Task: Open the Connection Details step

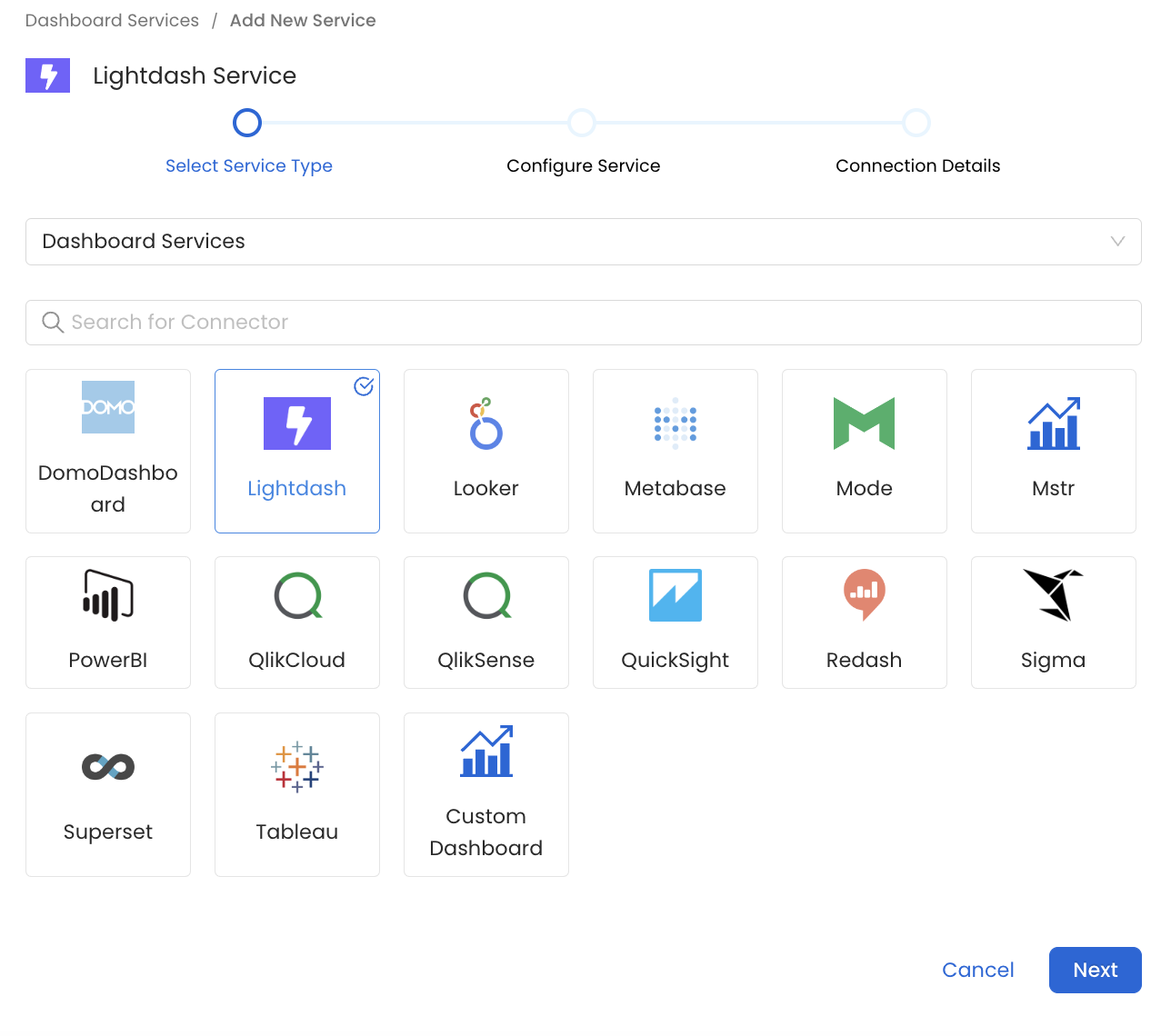Action: 916,123
